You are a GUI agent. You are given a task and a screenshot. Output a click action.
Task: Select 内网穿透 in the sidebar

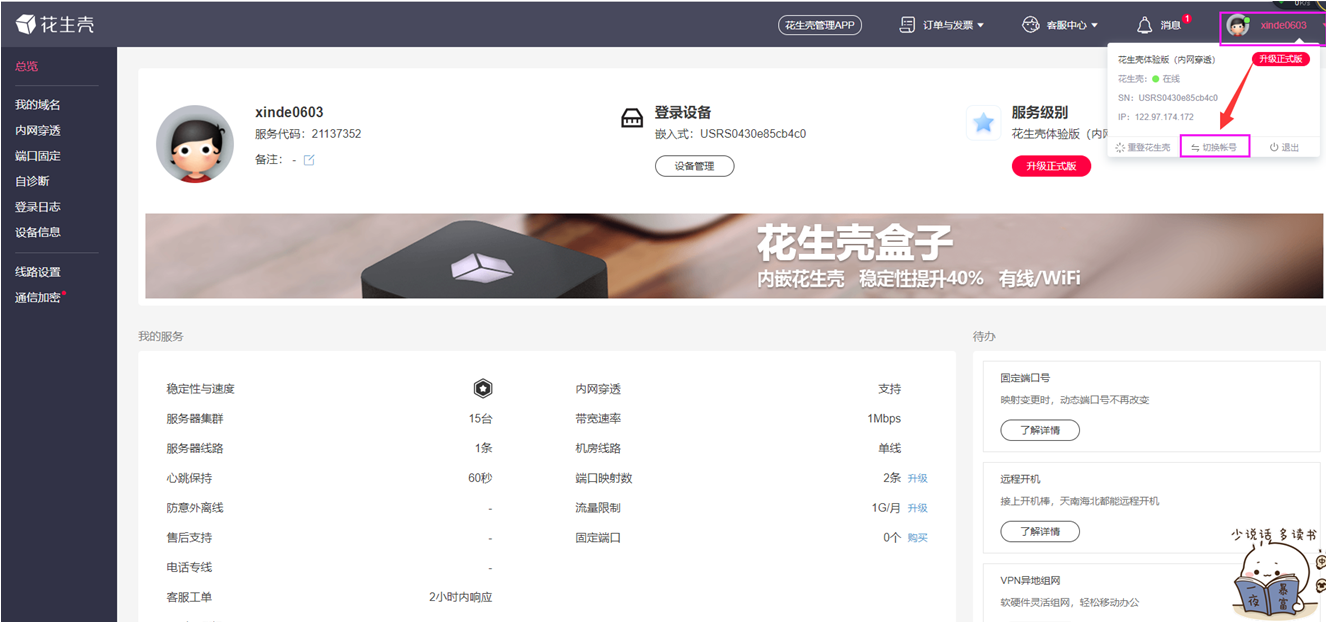pos(38,130)
